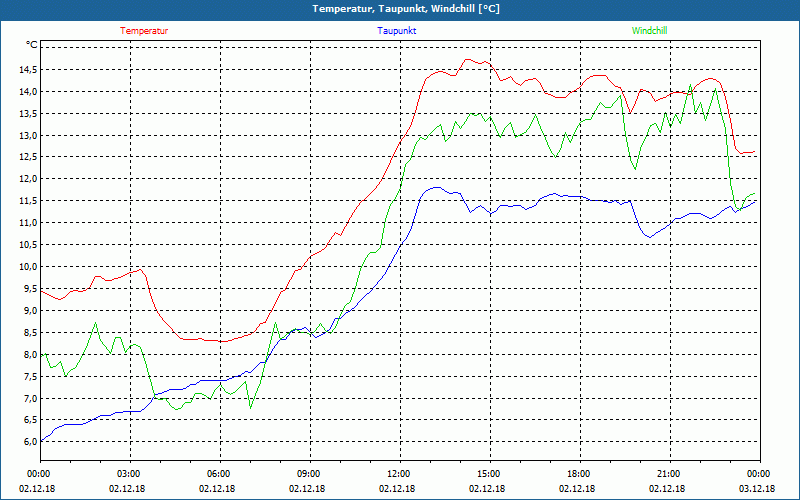This screenshot has width=800, height=500.
Task: Click the 9,5 y-axis value
Action: pos(31,289)
